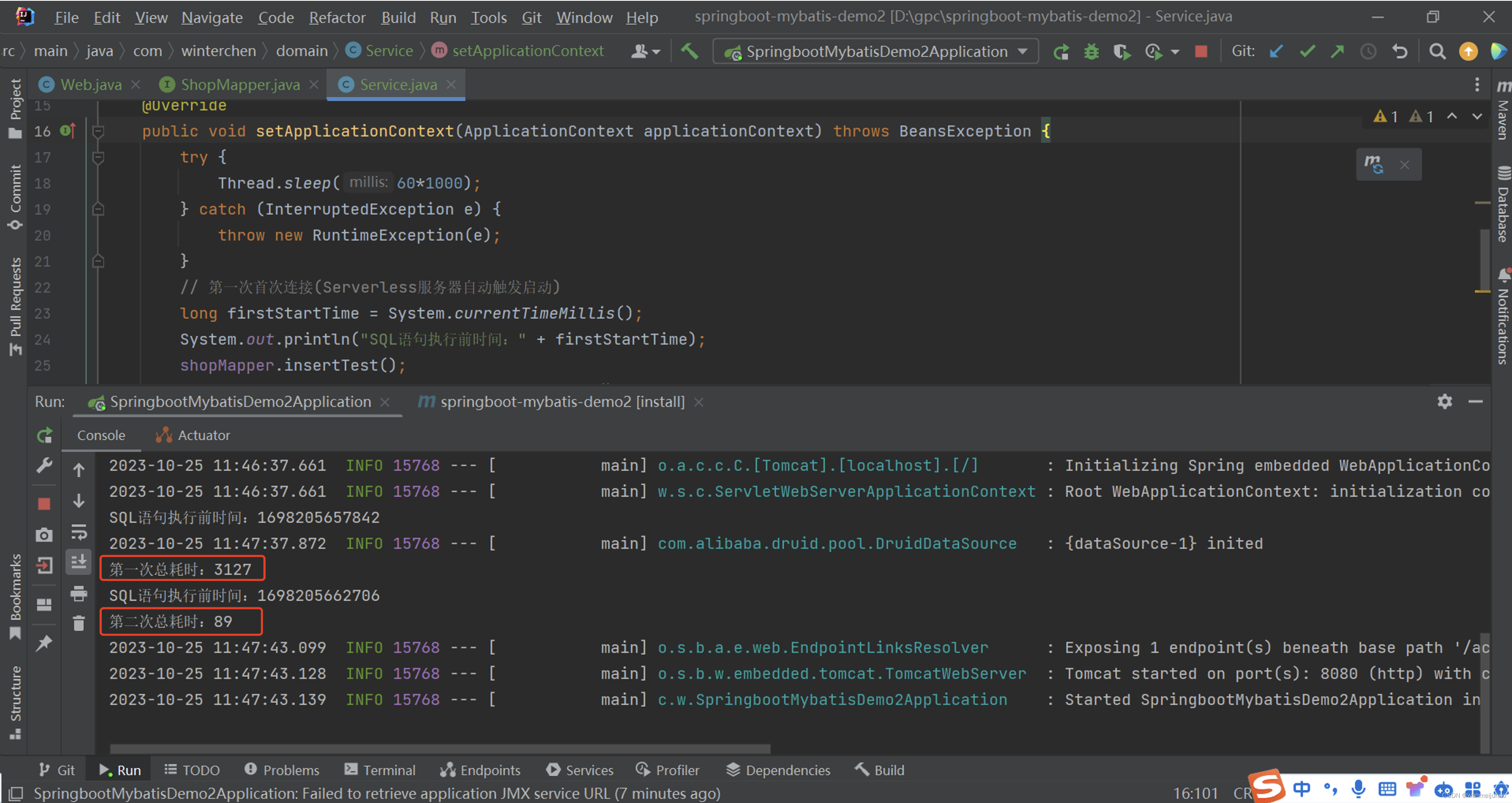Click the print icon in console toolbar
The height and width of the screenshot is (803, 1512).
tap(79, 594)
